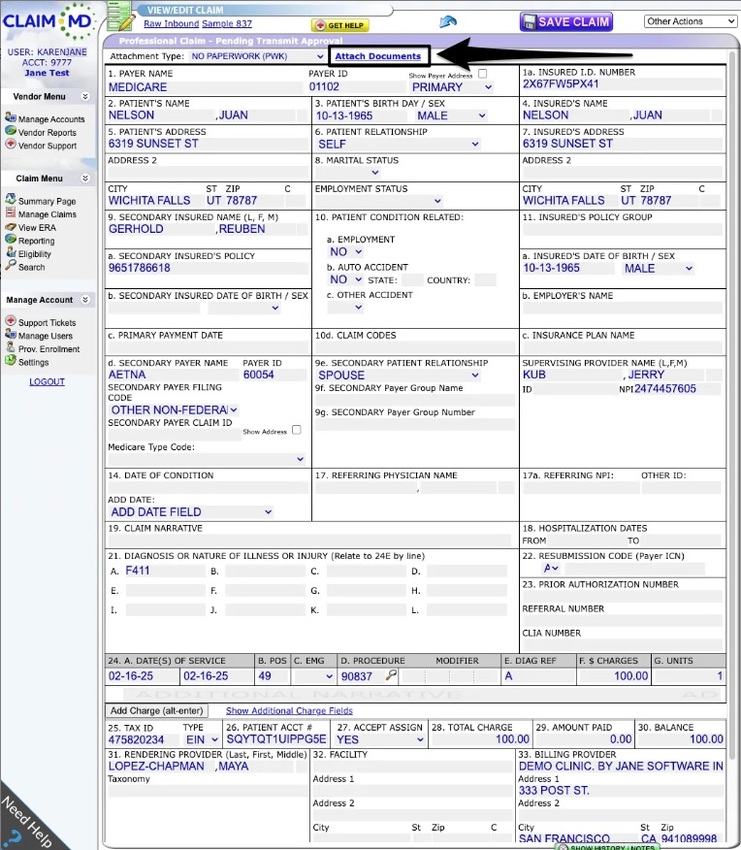741x850 pixels.
Task: Click the Manage Claims icon
Action: click(10, 212)
